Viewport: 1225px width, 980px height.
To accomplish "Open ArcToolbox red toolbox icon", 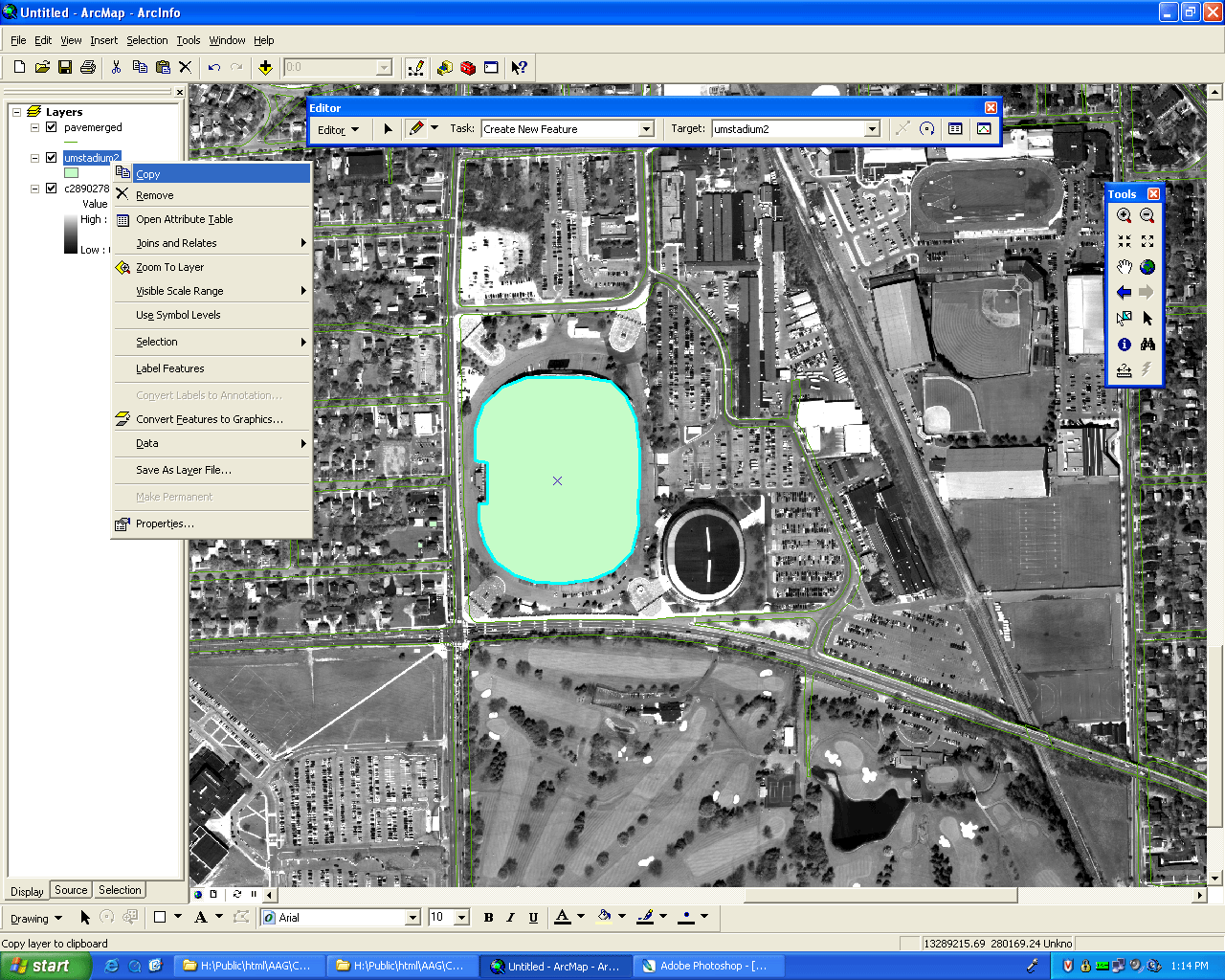I will 468,67.
